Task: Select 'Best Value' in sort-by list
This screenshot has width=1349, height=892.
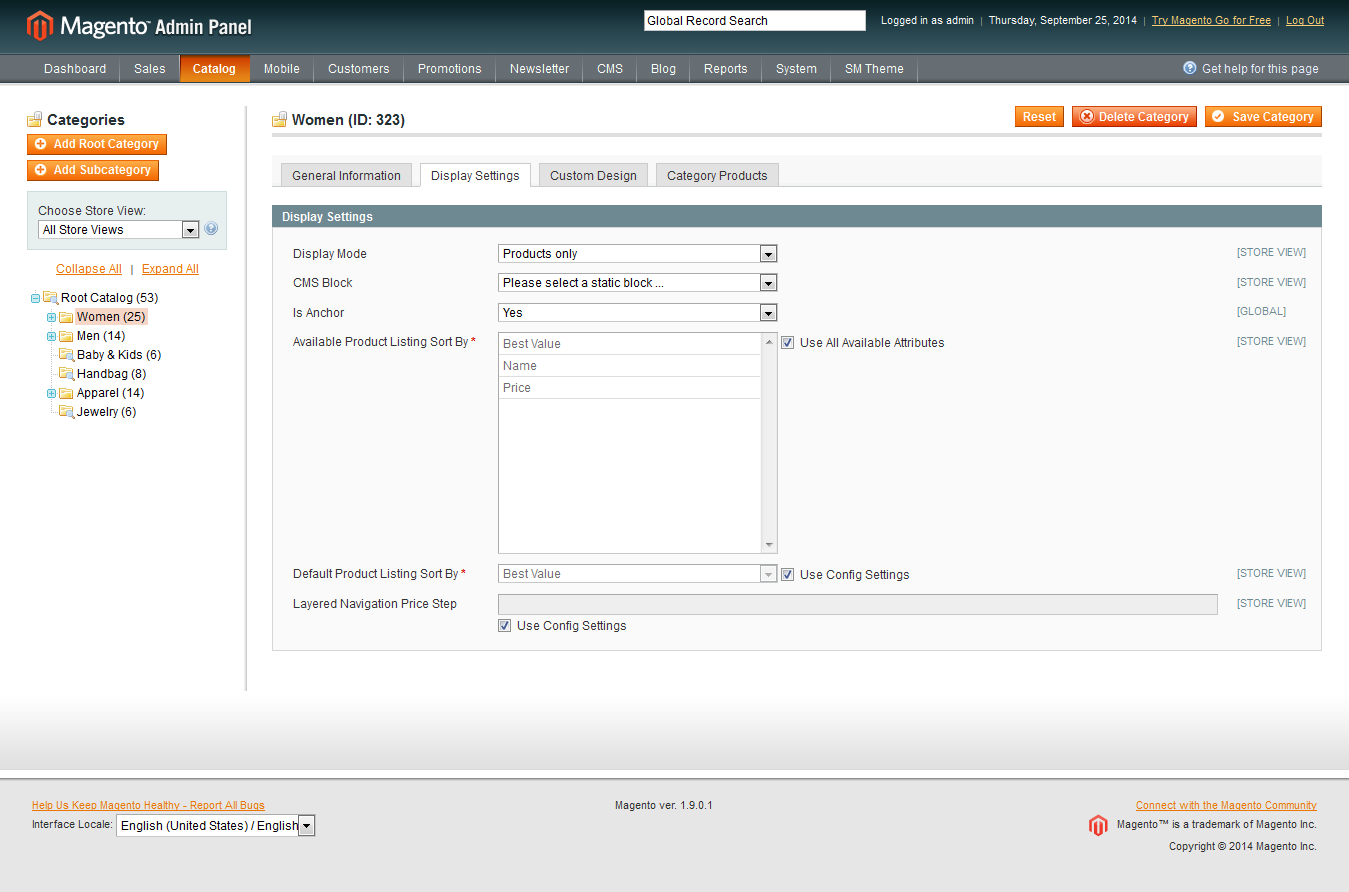Action: click(x=630, y=344)
